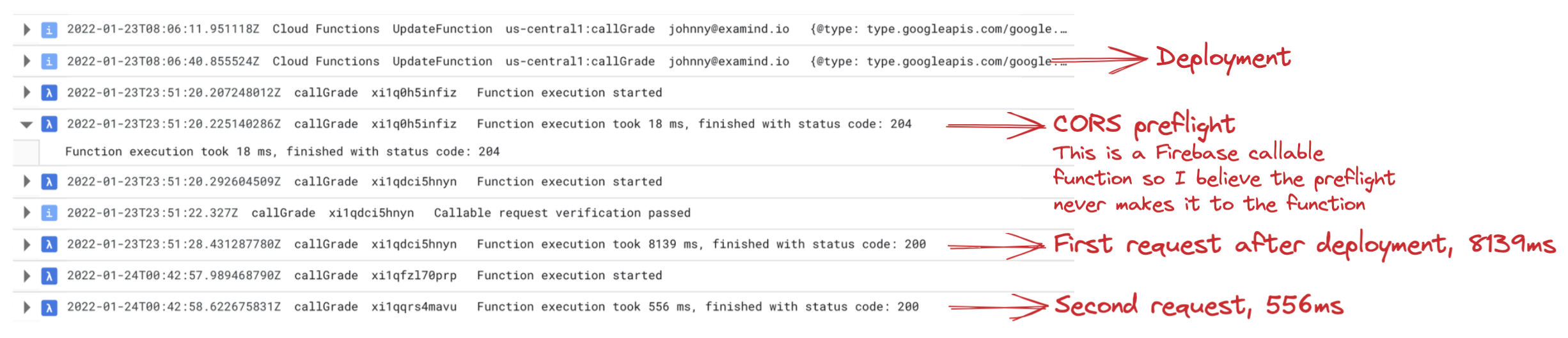Image resolution: width=1568 pixels, height=338 pixels.
Task: Expand the 08:06:40 UpdateFunction log entry
Action: click(26, 61)
